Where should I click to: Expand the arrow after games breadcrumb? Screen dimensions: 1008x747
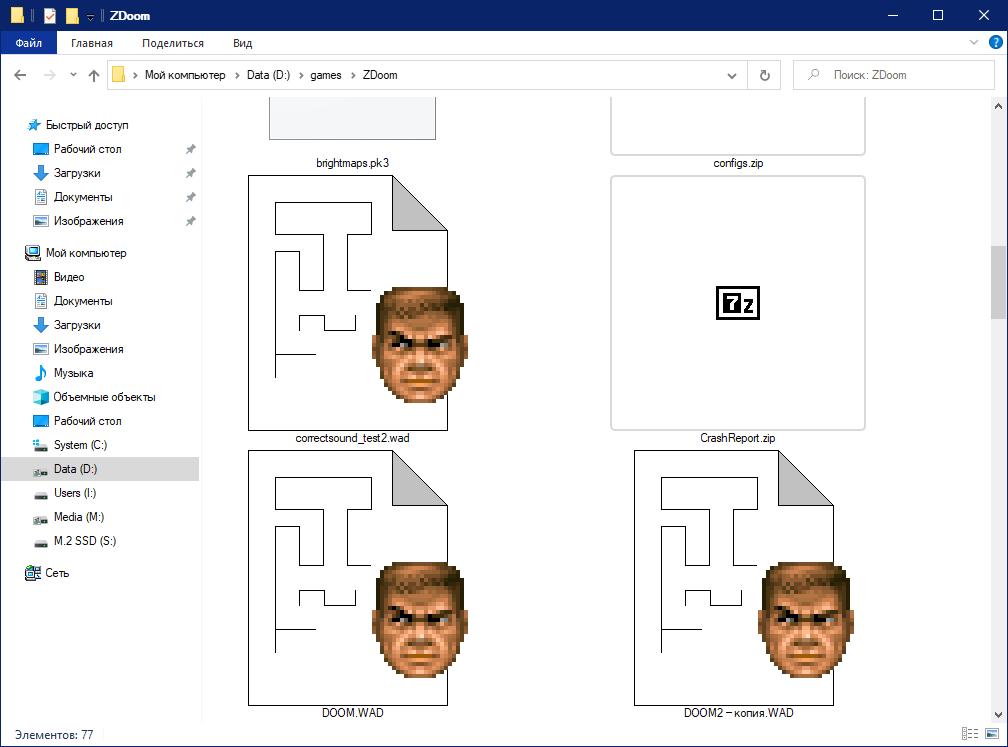click(x=353, y=75)
